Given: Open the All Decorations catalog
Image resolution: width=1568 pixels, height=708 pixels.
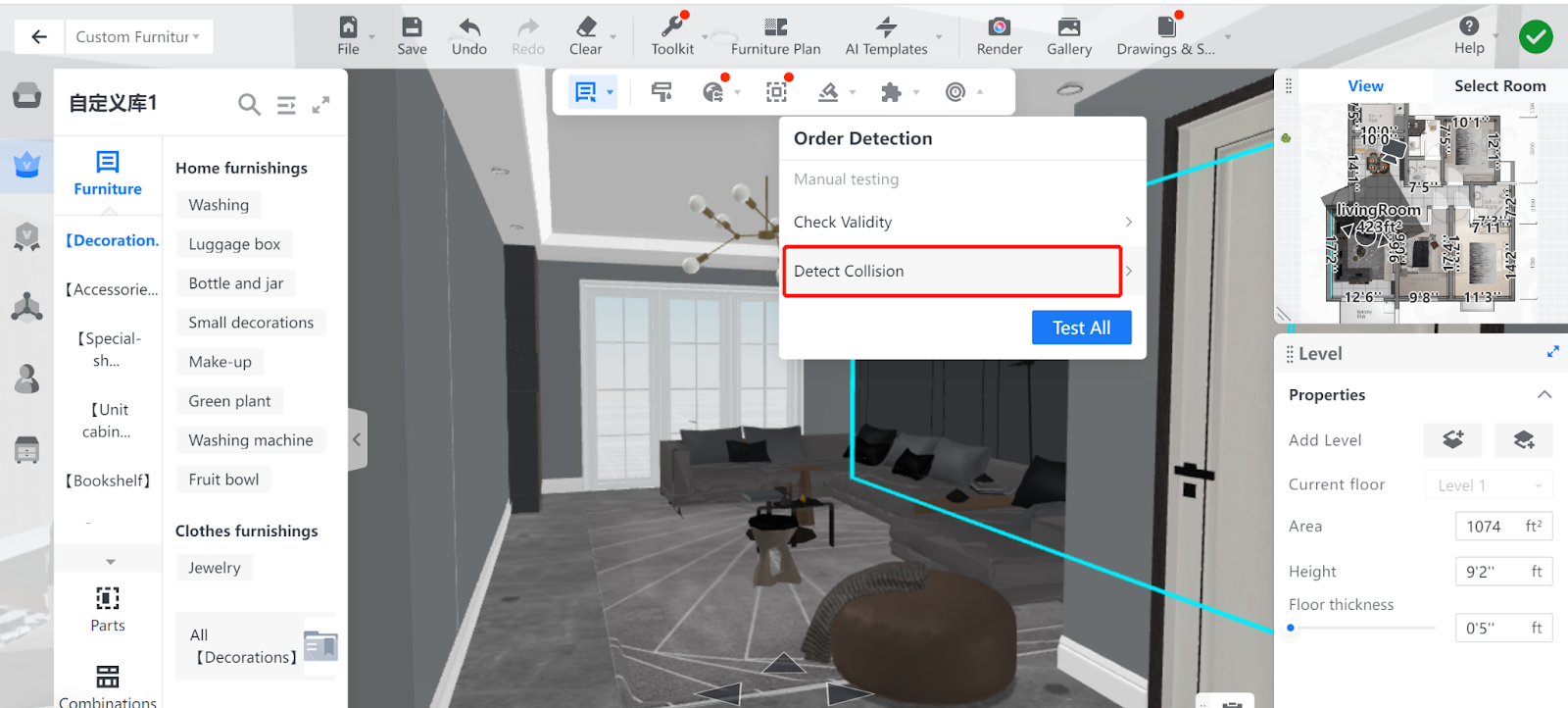Looking at the screenshot, I should coord(257,646).
